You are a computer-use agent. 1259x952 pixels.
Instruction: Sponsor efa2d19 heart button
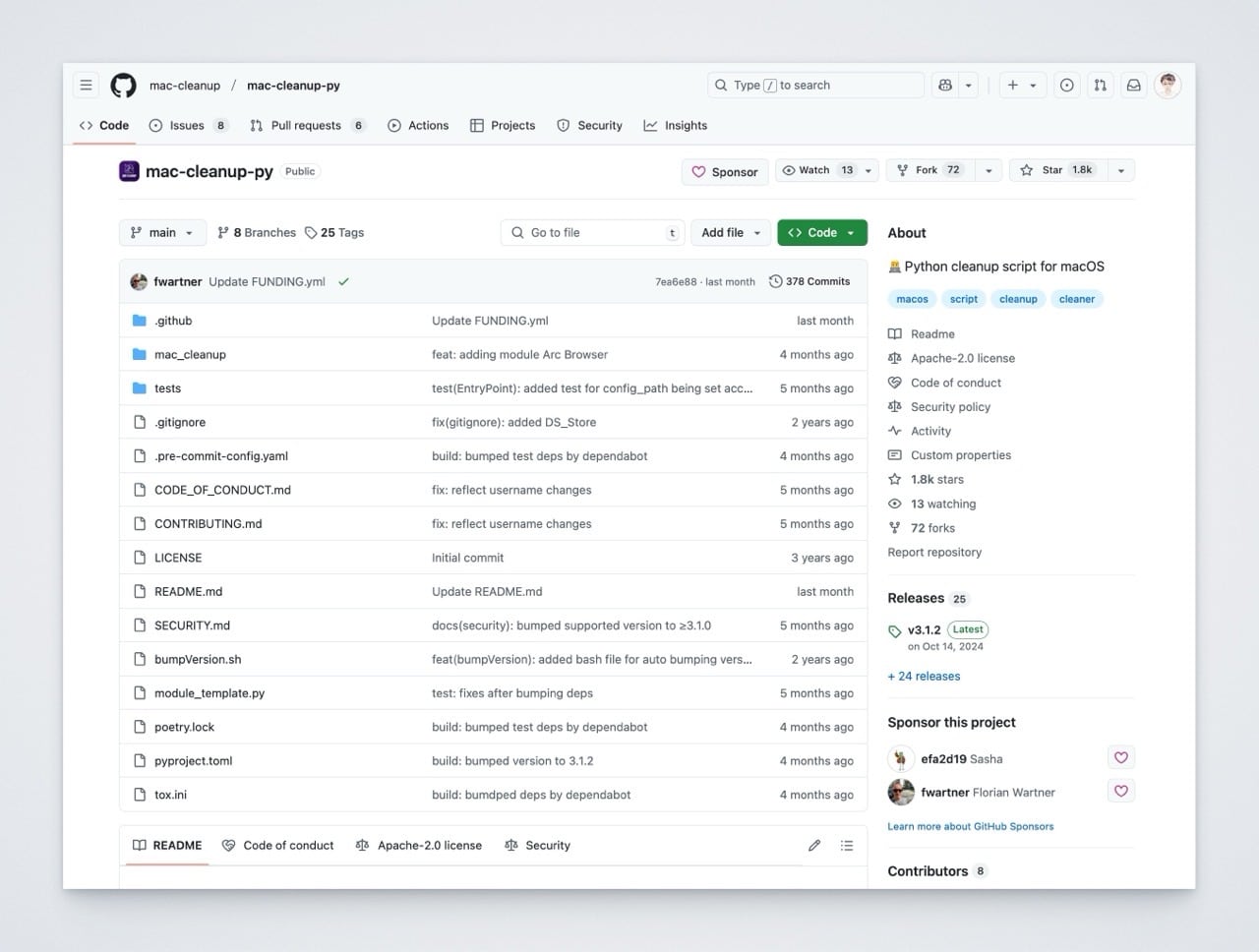(1121, 757)
